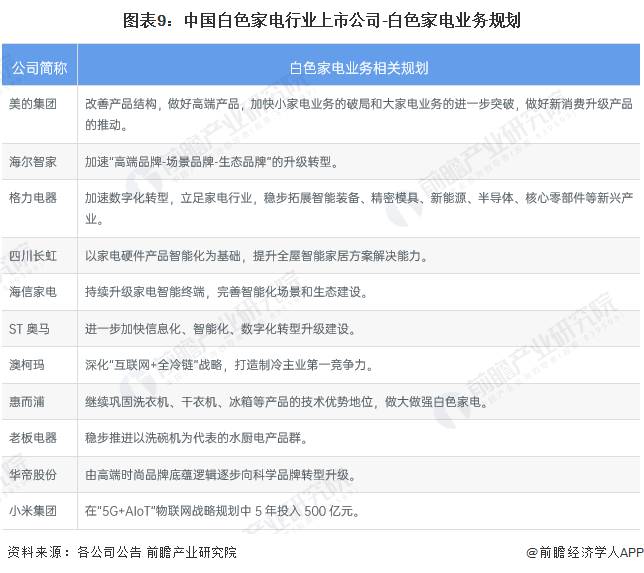Click the plan text starting 深化“互联网+全冷链”战略

[x=230, y=365]
